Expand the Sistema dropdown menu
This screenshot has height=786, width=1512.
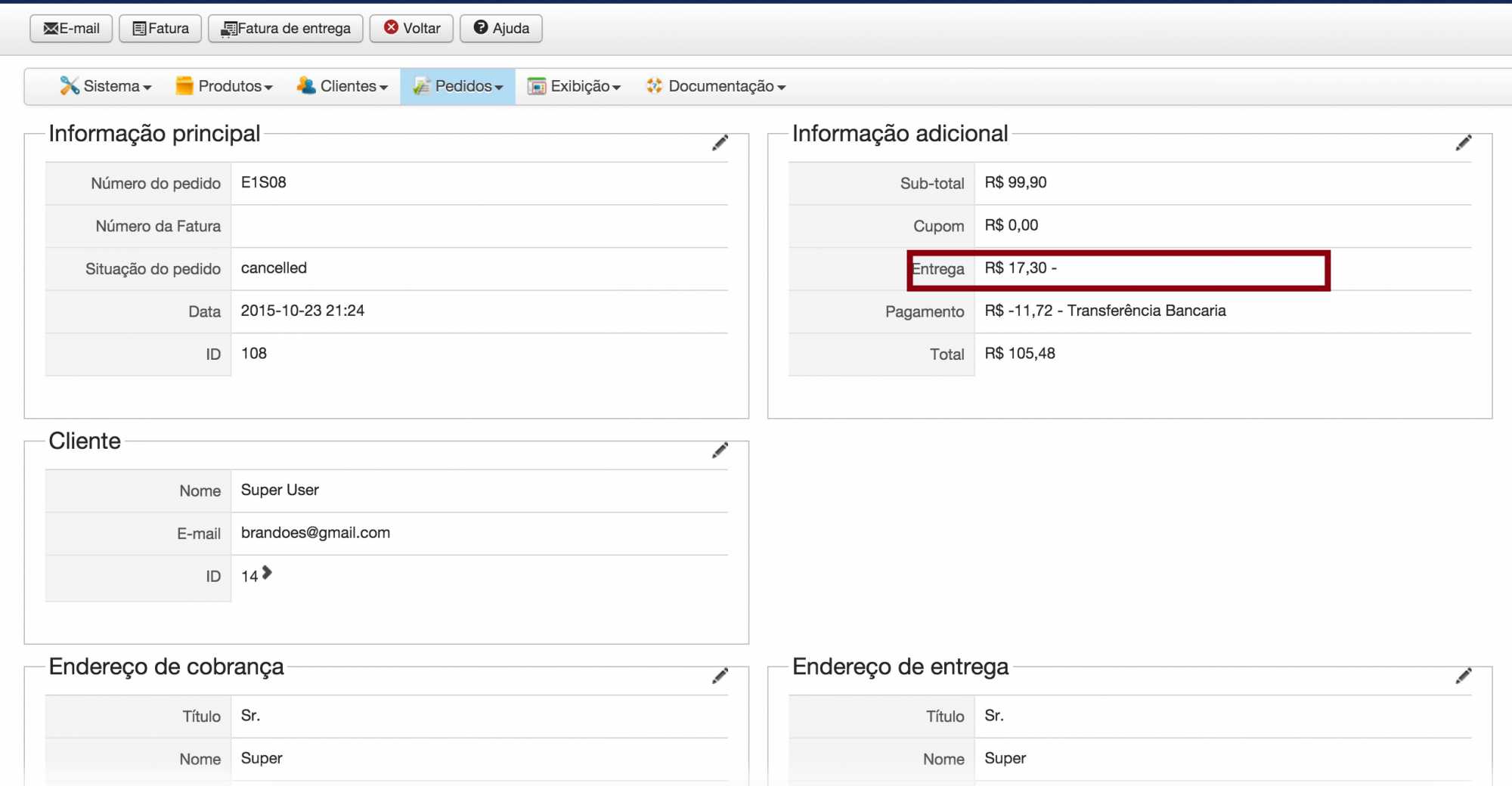click(106, 87)
